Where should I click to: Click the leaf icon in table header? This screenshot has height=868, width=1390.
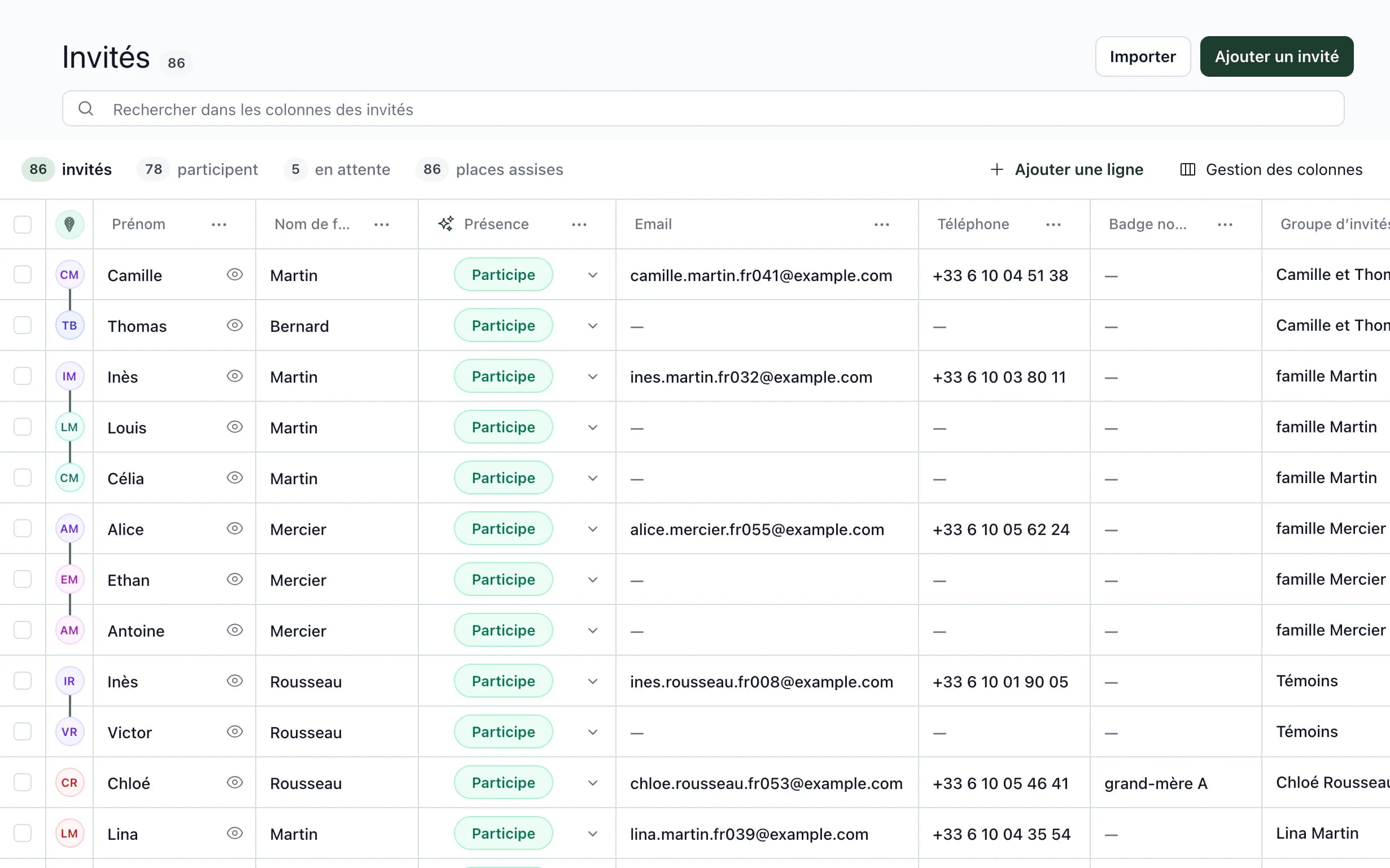[69, 224]
